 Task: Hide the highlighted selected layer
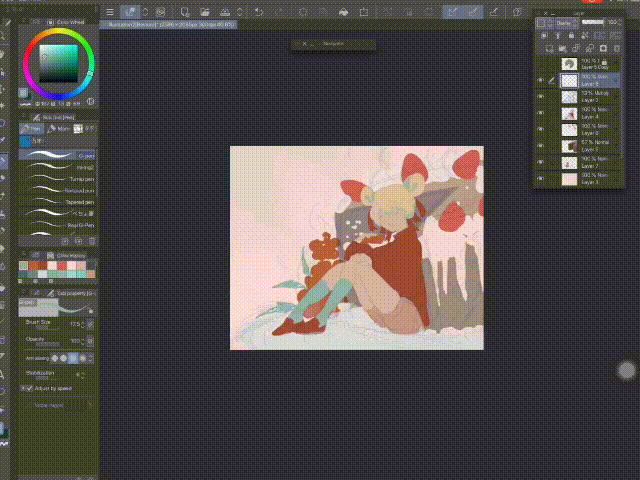coord(541,80)
